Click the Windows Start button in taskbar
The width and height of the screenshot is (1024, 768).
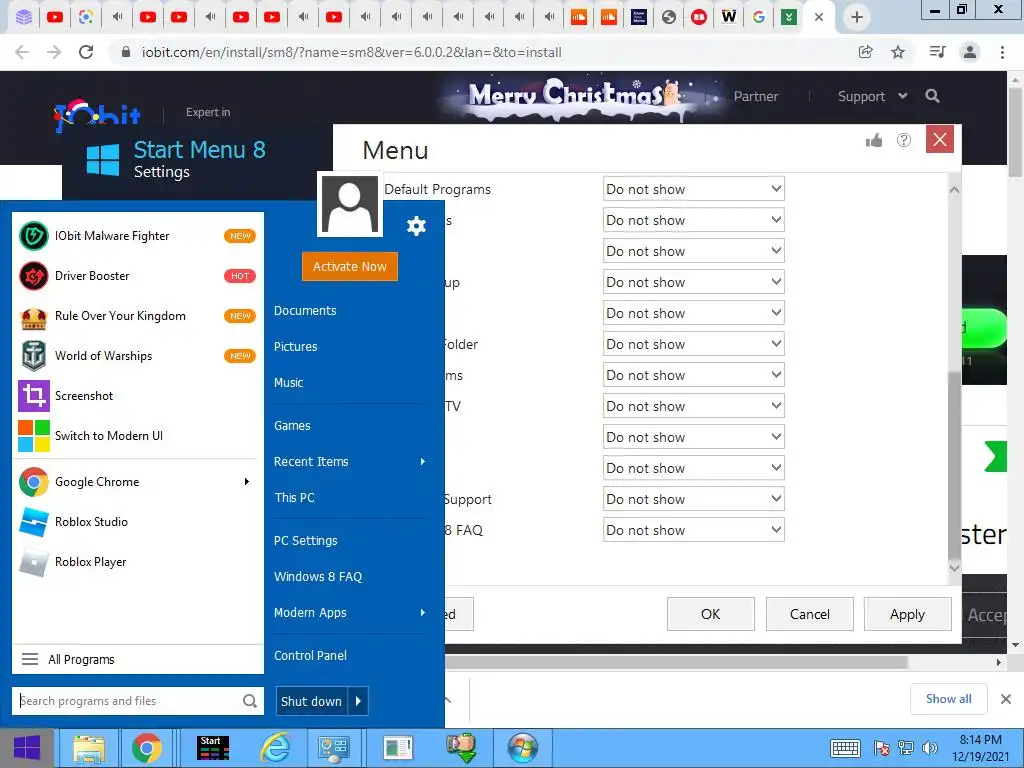click(27, 748)
